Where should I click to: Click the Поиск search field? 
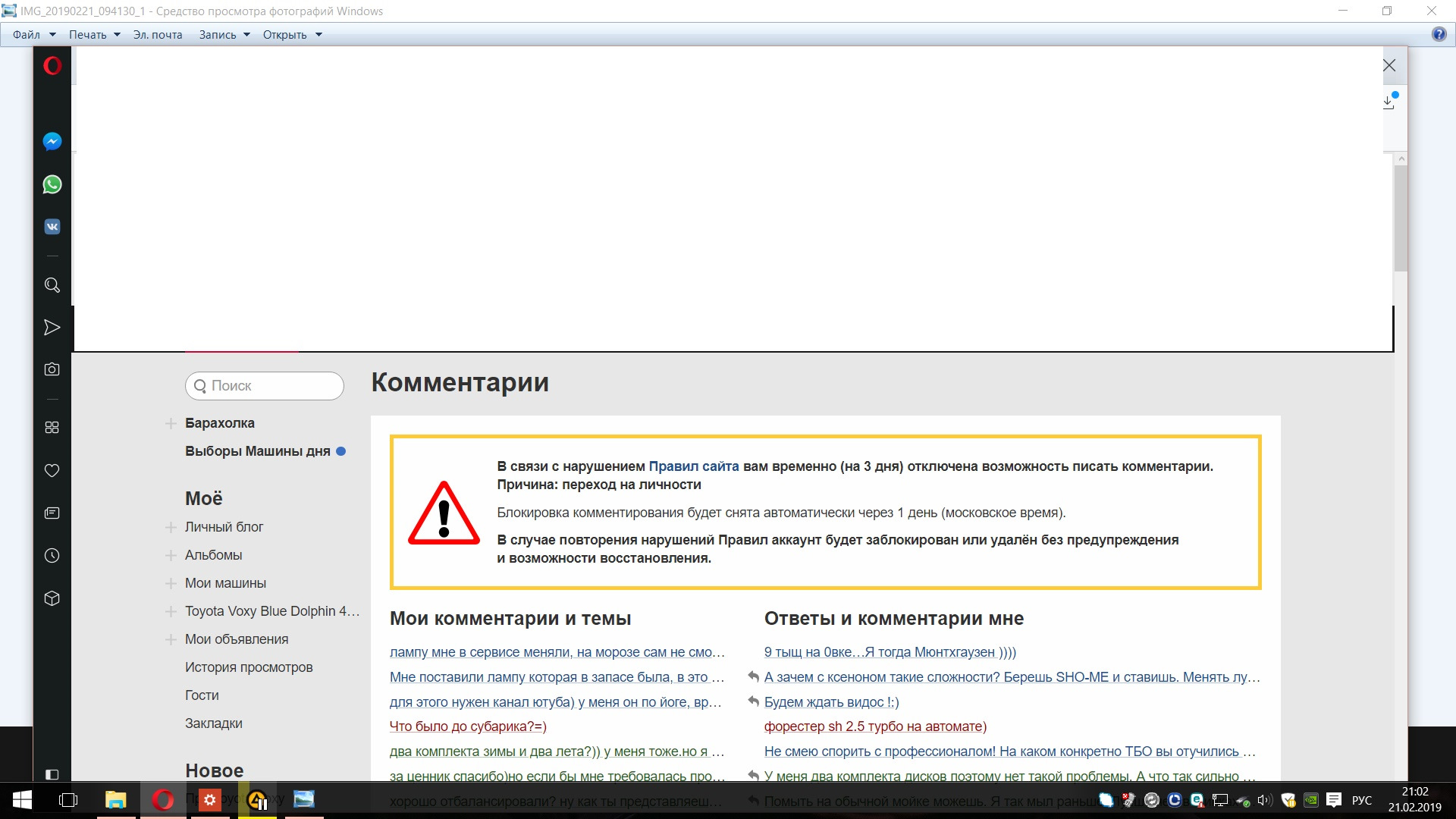click(x=265, y=386)
